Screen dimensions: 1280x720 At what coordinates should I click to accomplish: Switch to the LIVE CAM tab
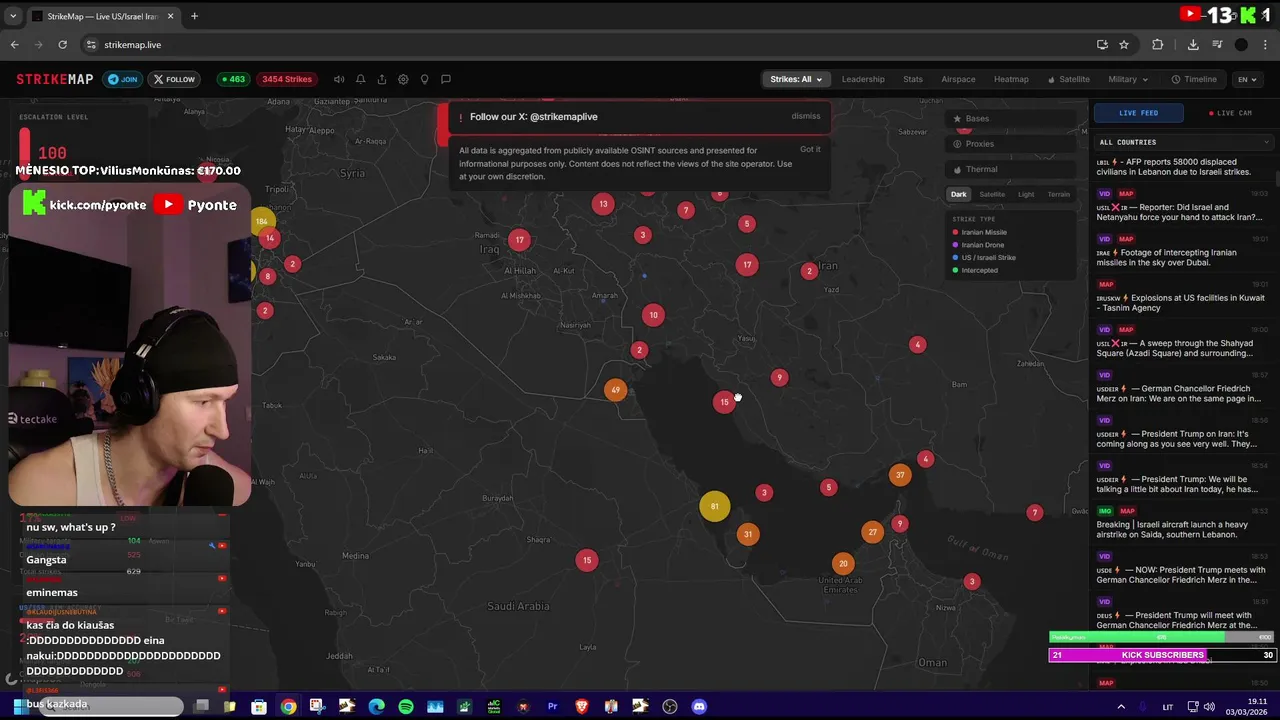pos(1230,113)
